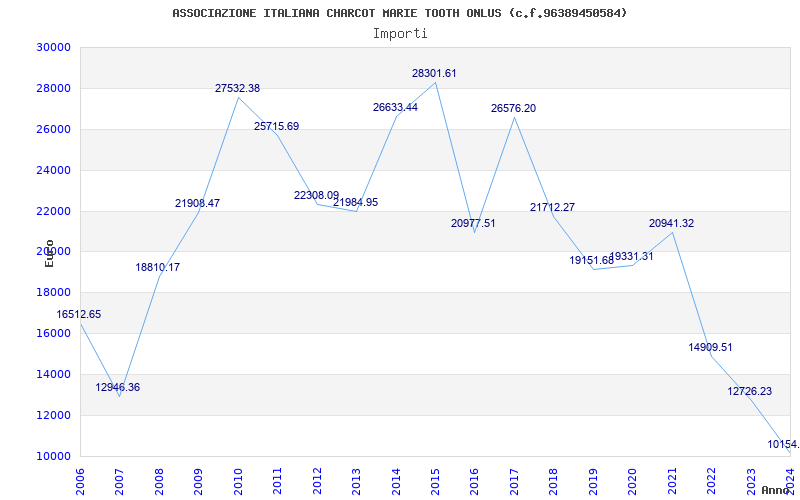The width and height of the screenshot is (800, 500).
Task: Click x-axis year 2015
Action: pos(435,482)
